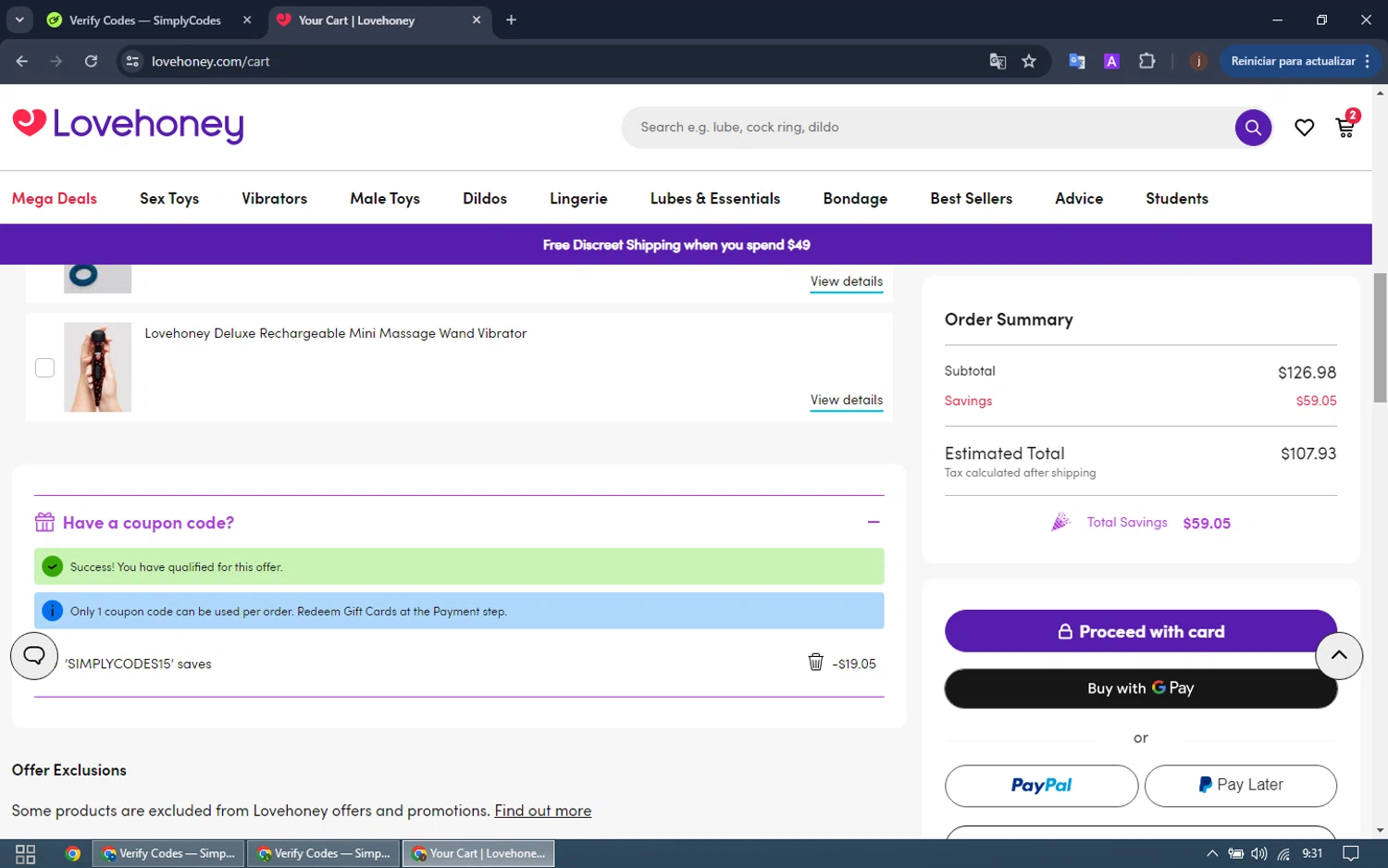Open the Sex Toys menu
Viewport: 1388px width, 868px height.
coord(169,198)
